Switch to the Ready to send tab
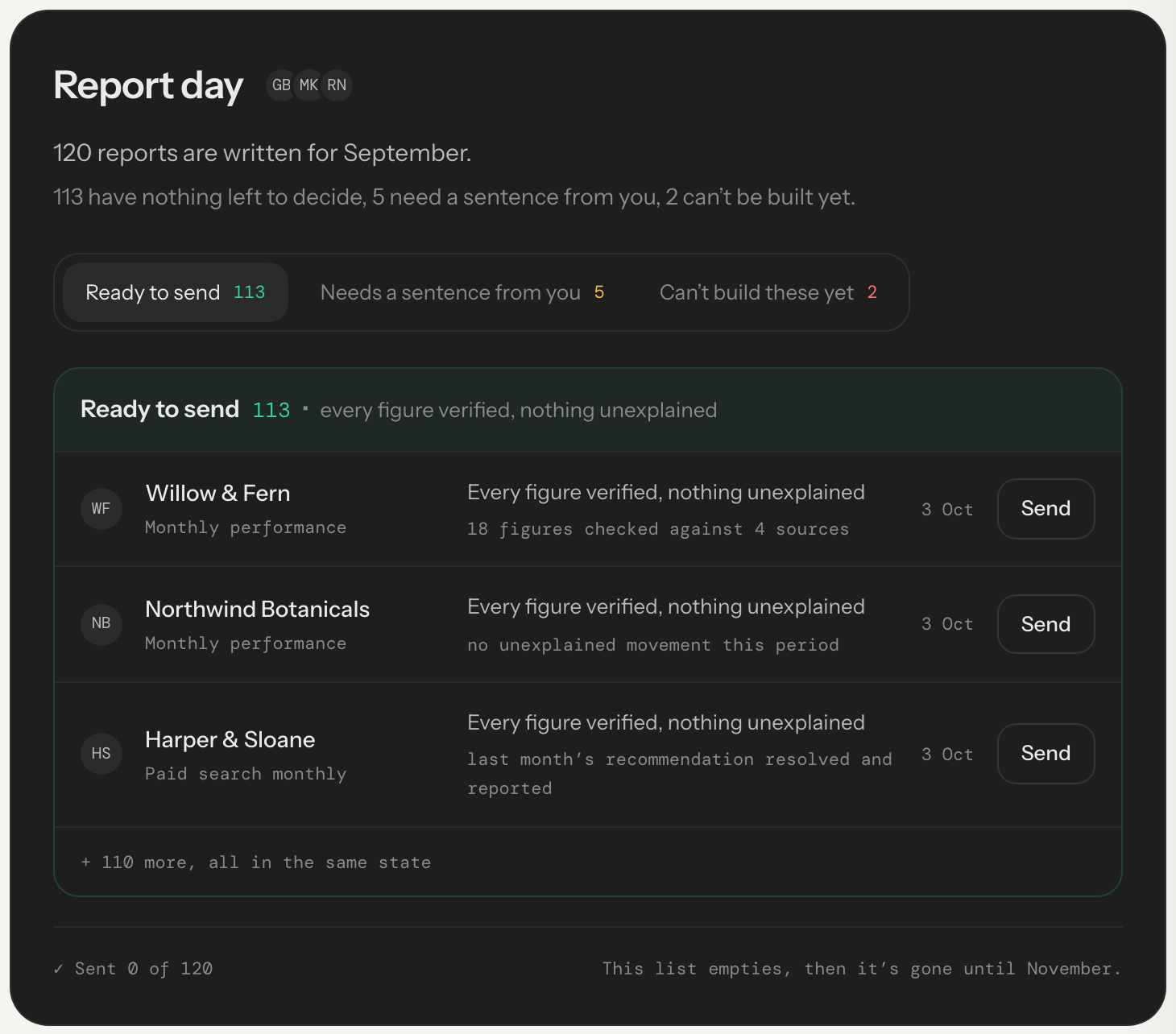The image size is (1176, 1034). 176,292
